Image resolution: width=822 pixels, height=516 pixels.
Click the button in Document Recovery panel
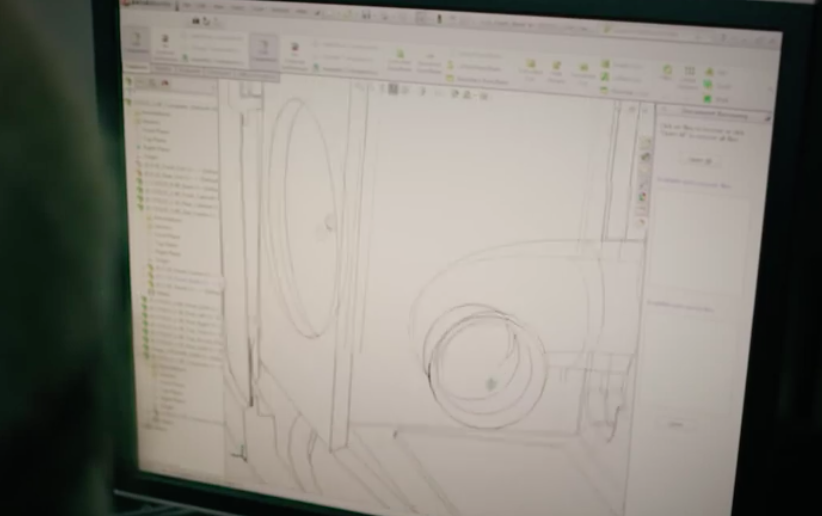coord(699,160)
